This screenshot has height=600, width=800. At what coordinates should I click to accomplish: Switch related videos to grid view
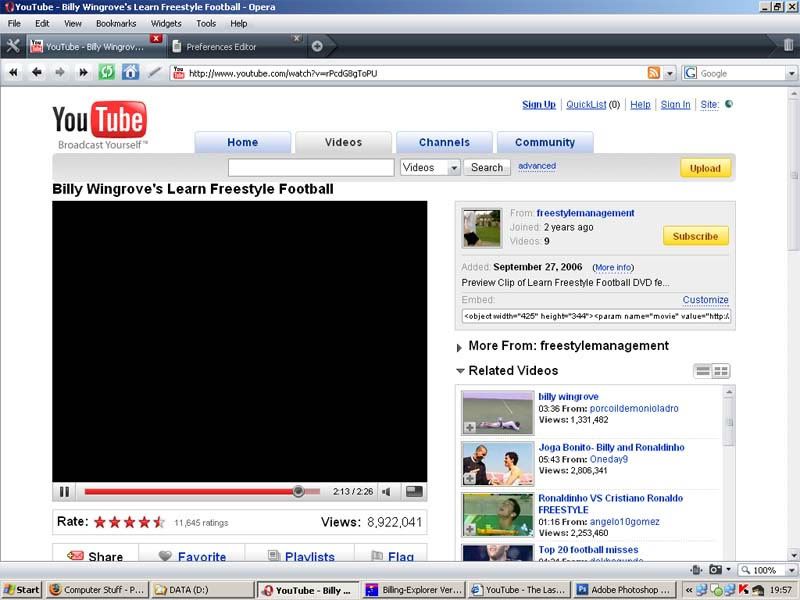pyautogui.click(x=721, y=371)
